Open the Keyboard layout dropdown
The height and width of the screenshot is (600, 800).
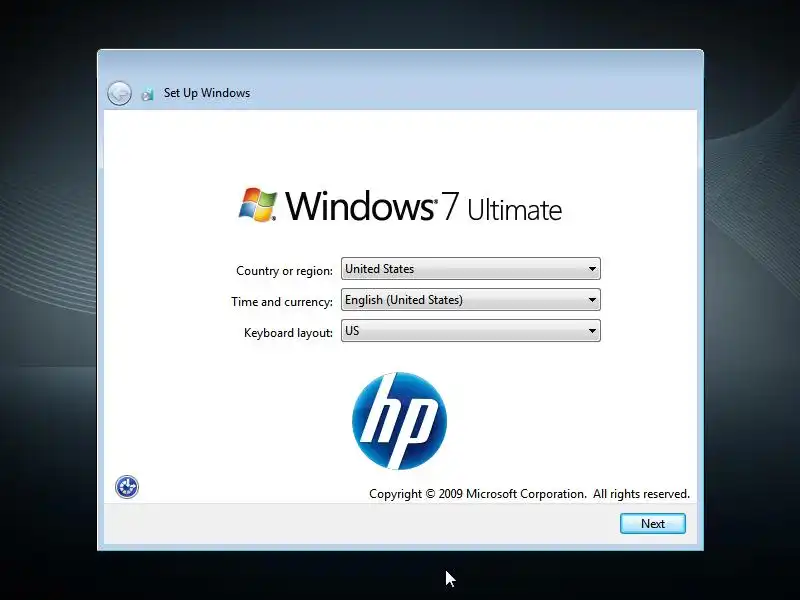pyautogui.click(x=470, y=331)
